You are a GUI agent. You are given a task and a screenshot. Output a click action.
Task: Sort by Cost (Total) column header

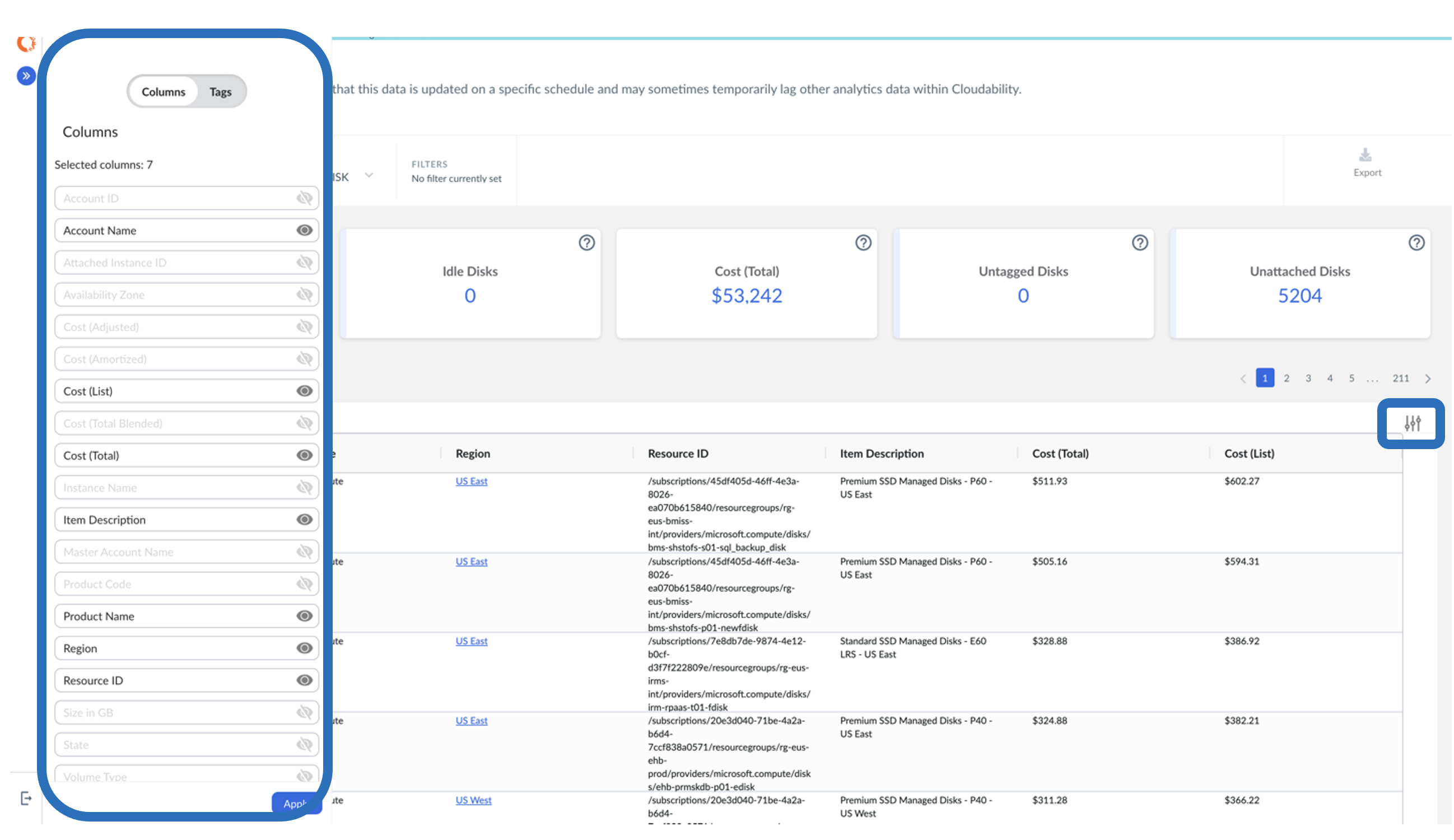pyautogui.click(x=1061, y=454)
